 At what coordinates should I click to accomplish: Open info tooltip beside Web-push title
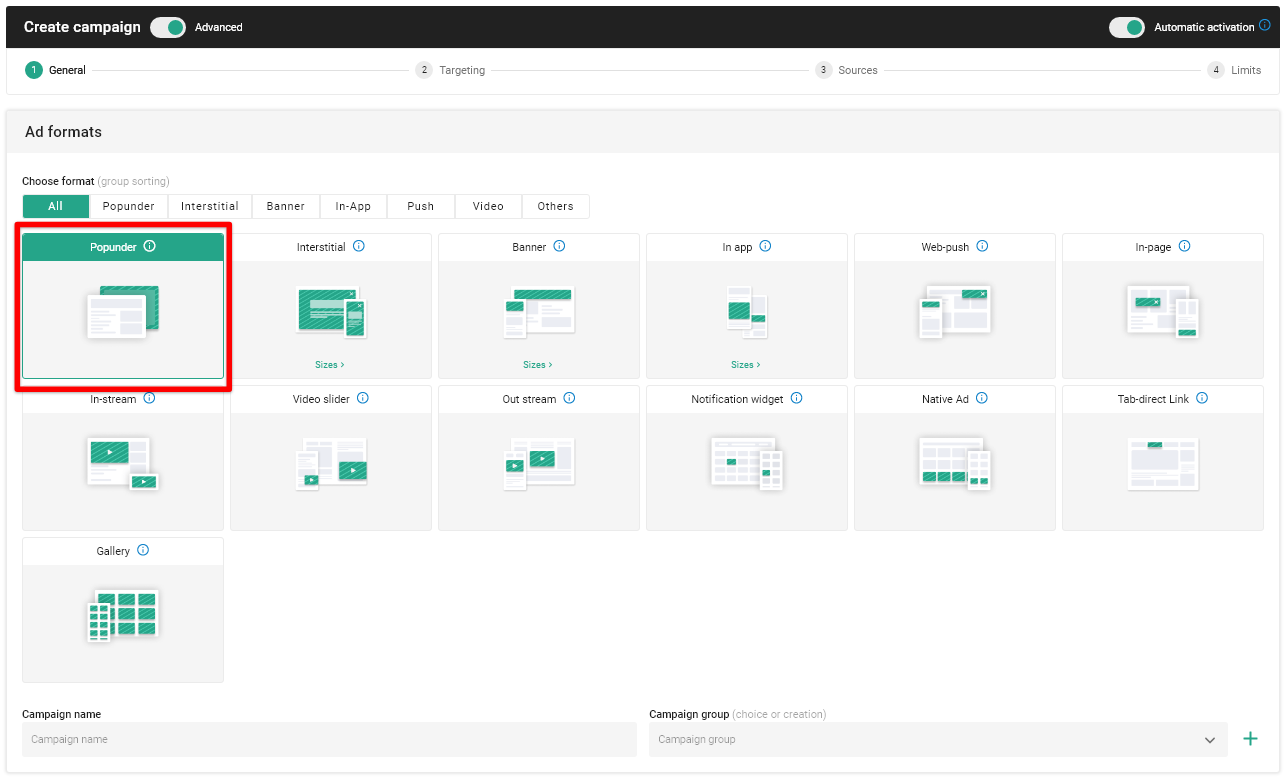coord(982,247)
